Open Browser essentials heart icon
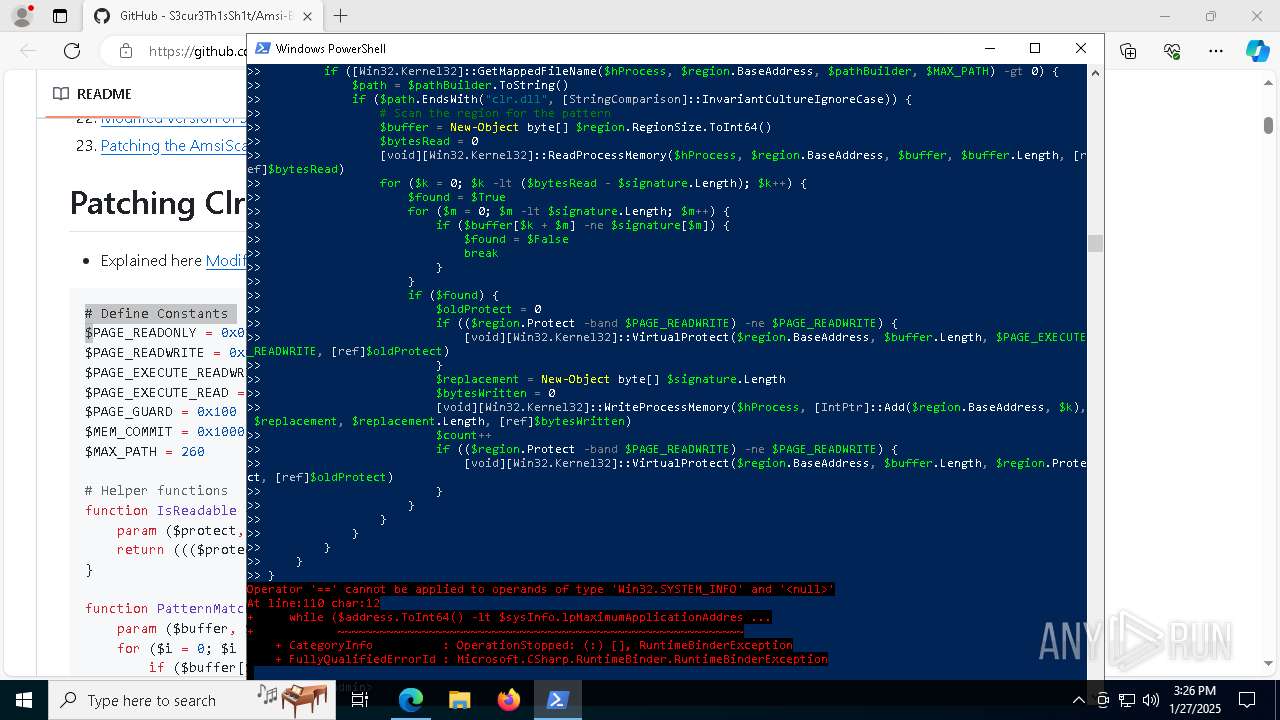Viewport: 1280px width, 720px height. coord(1172,51)
